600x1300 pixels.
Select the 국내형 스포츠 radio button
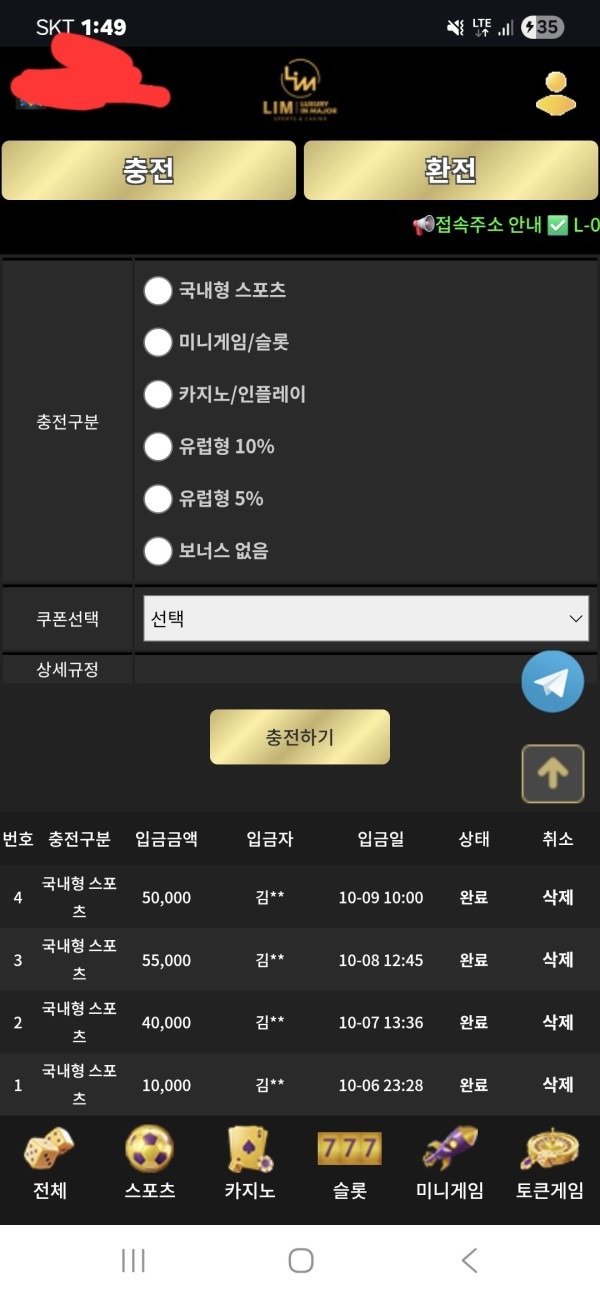click(x=158, y=291)
